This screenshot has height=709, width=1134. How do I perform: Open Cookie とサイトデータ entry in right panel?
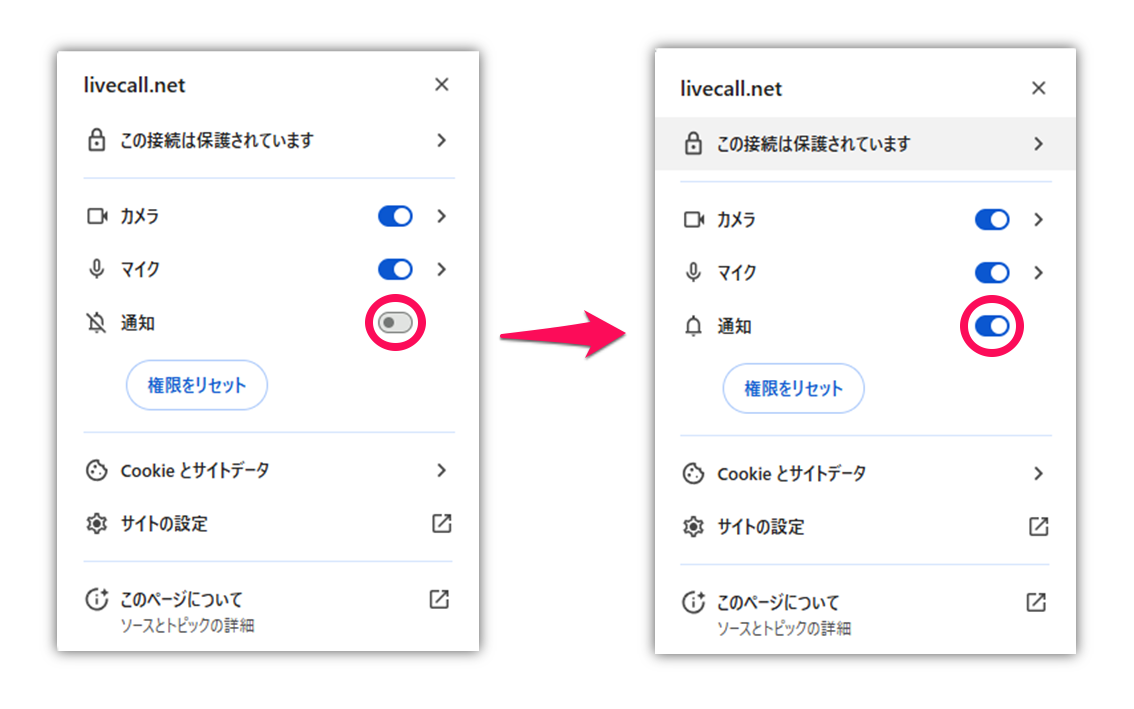[x=865, y=473]
